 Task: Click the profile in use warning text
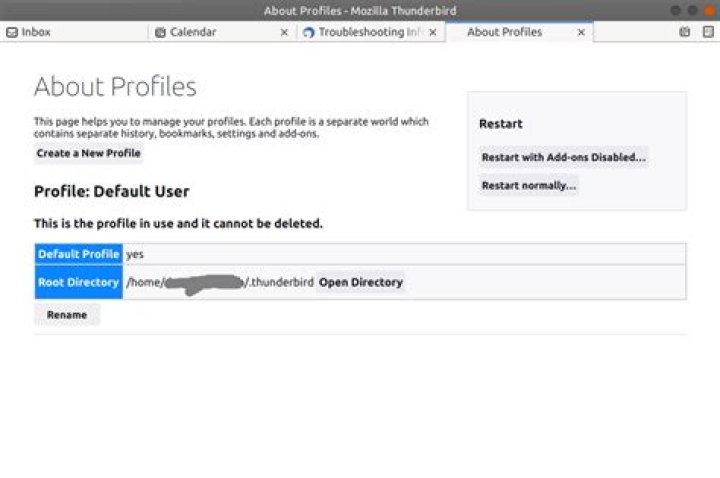click(178, 224)
